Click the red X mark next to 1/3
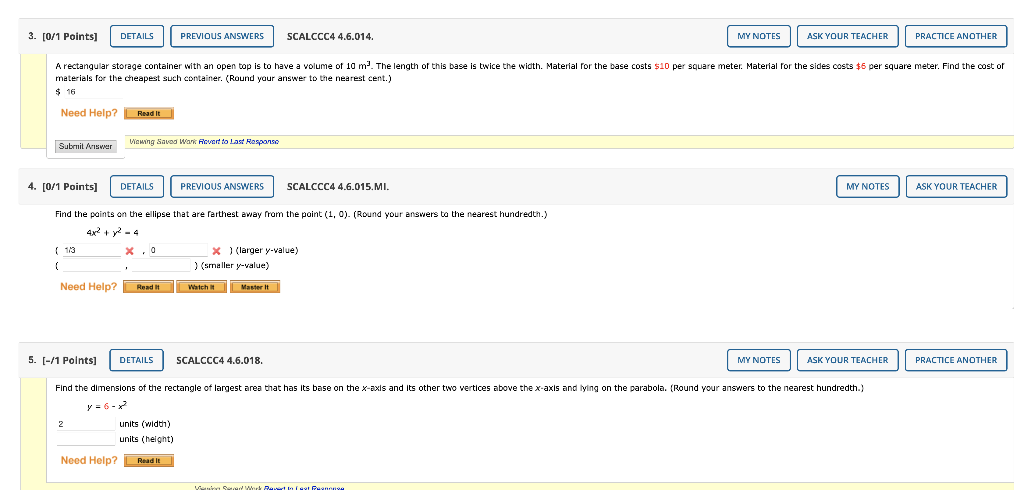 (x=130, y=251)
